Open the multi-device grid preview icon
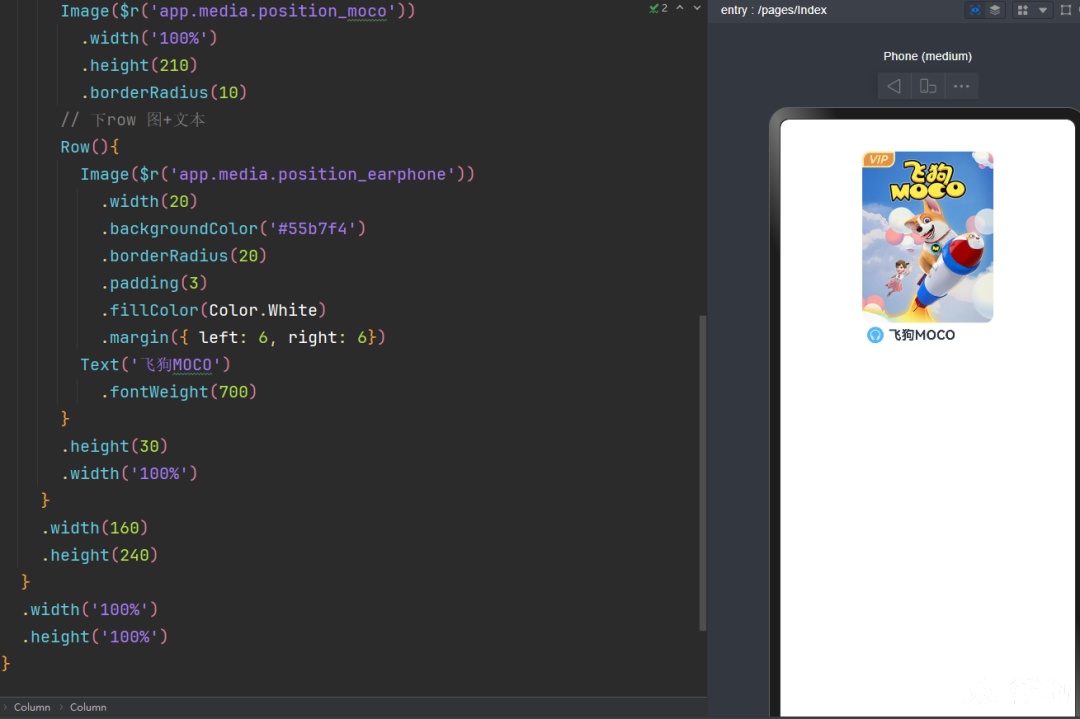 [x=1023, y=10]
